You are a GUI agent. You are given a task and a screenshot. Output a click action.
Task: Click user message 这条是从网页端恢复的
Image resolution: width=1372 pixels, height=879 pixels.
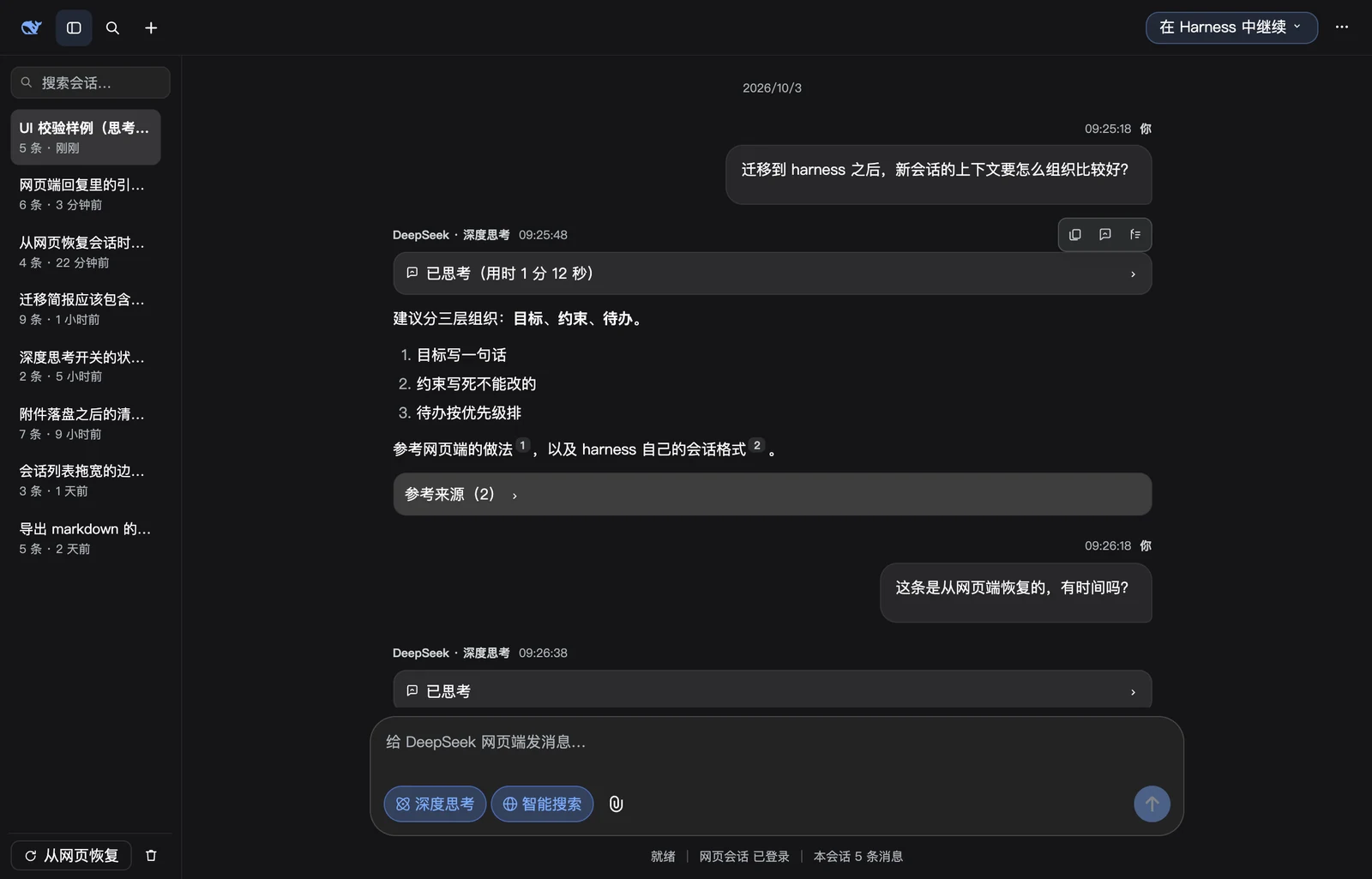click(x=1015, y=592)
